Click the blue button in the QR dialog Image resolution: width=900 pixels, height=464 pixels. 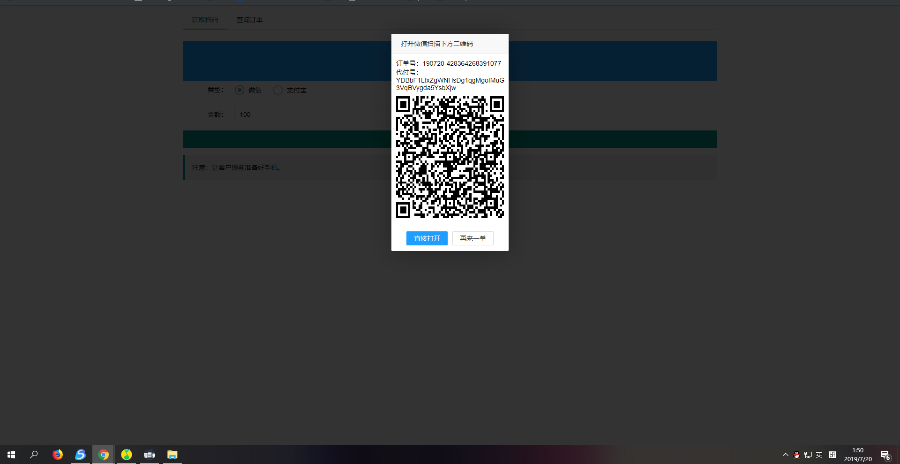(426, 238)
